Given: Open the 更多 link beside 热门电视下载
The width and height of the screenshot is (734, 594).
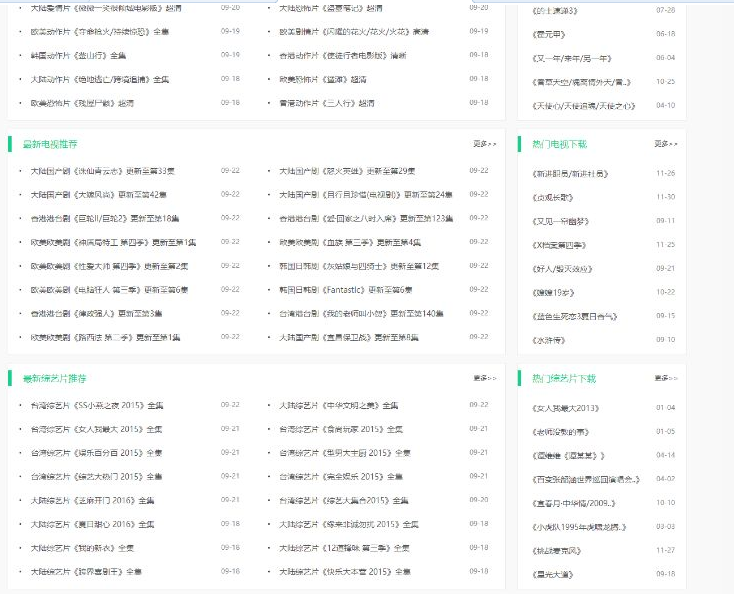Looking at the screenshot, I should 666,144.
